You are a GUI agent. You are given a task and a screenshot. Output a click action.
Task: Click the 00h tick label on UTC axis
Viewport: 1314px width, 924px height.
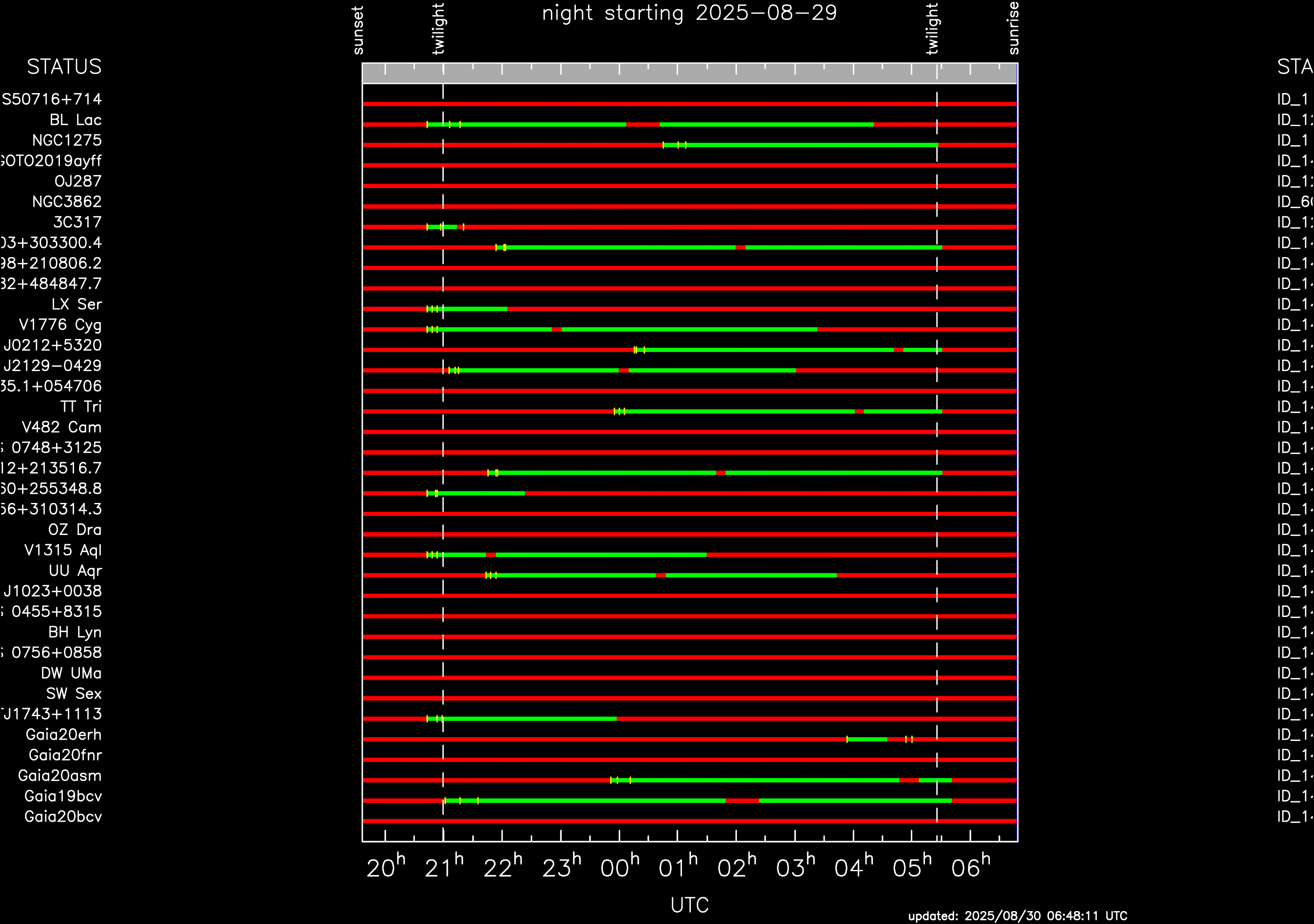(619, 868)
